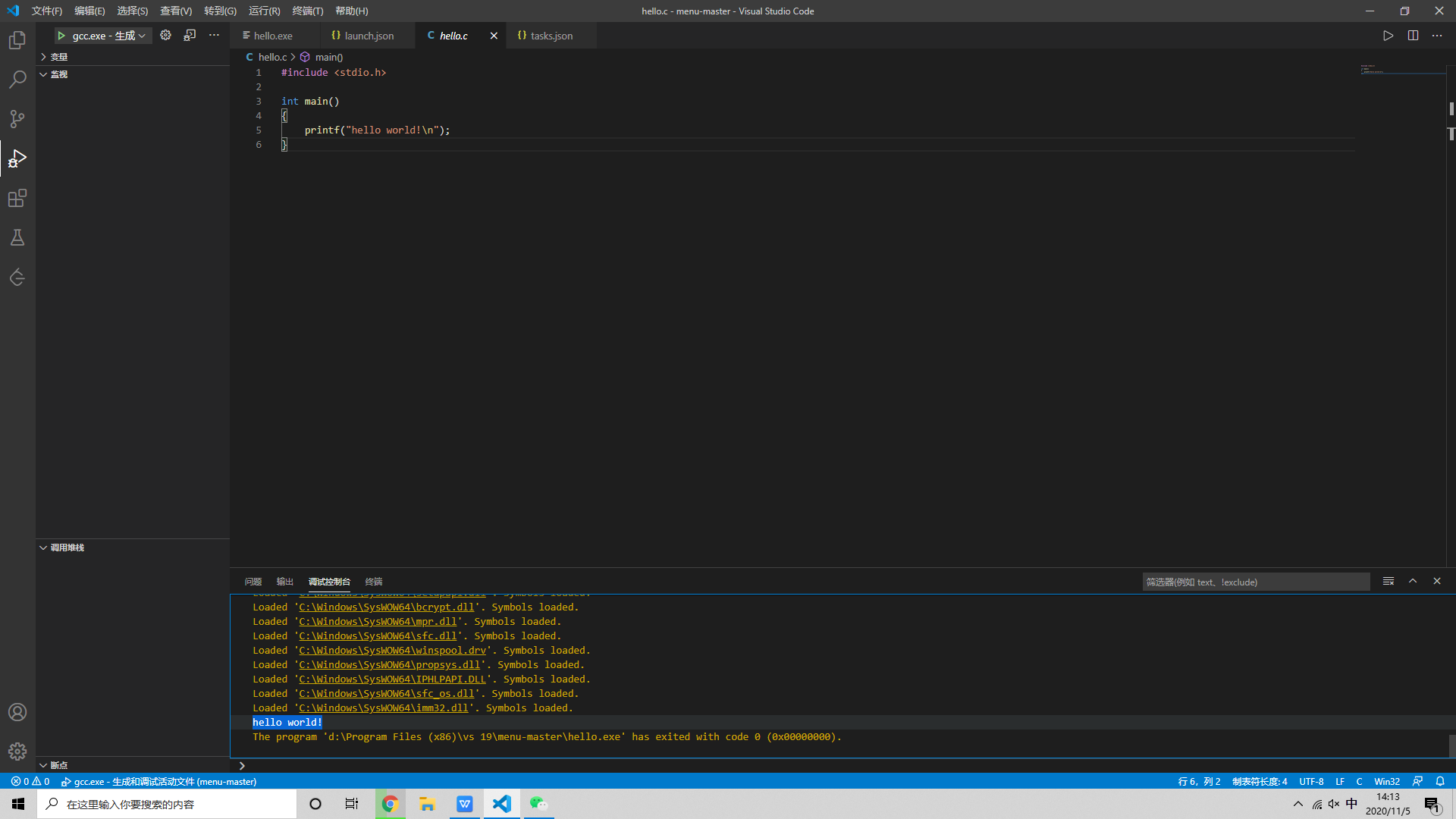1456x819 pixels.
Task: Open the 终端(T) menu
Action: point(307,11)
